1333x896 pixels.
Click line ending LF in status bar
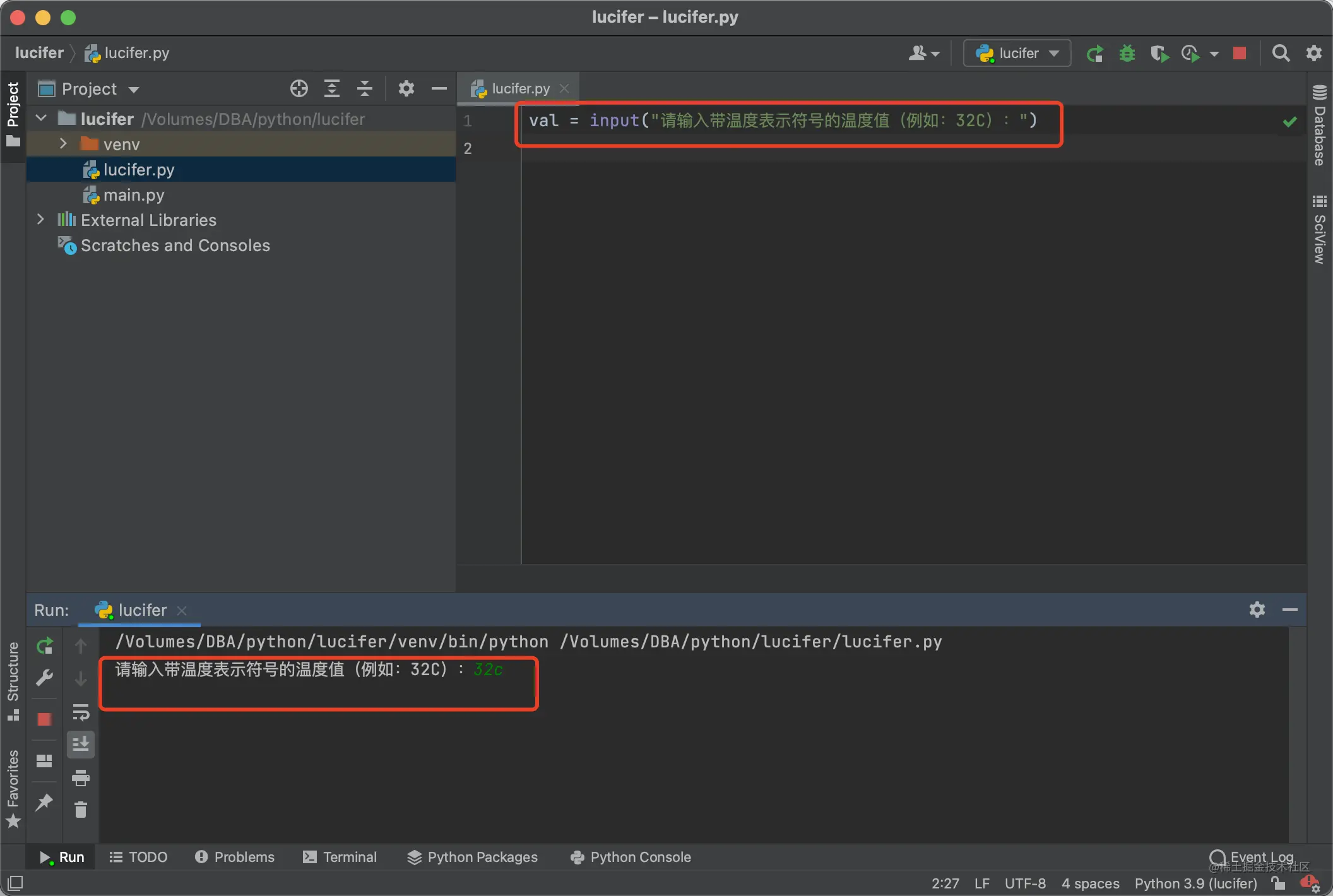tap(981, 883)
